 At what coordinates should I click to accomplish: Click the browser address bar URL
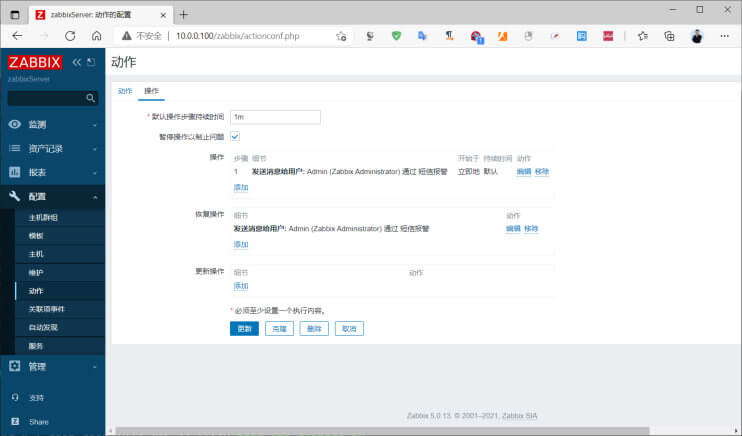(238, 36)
